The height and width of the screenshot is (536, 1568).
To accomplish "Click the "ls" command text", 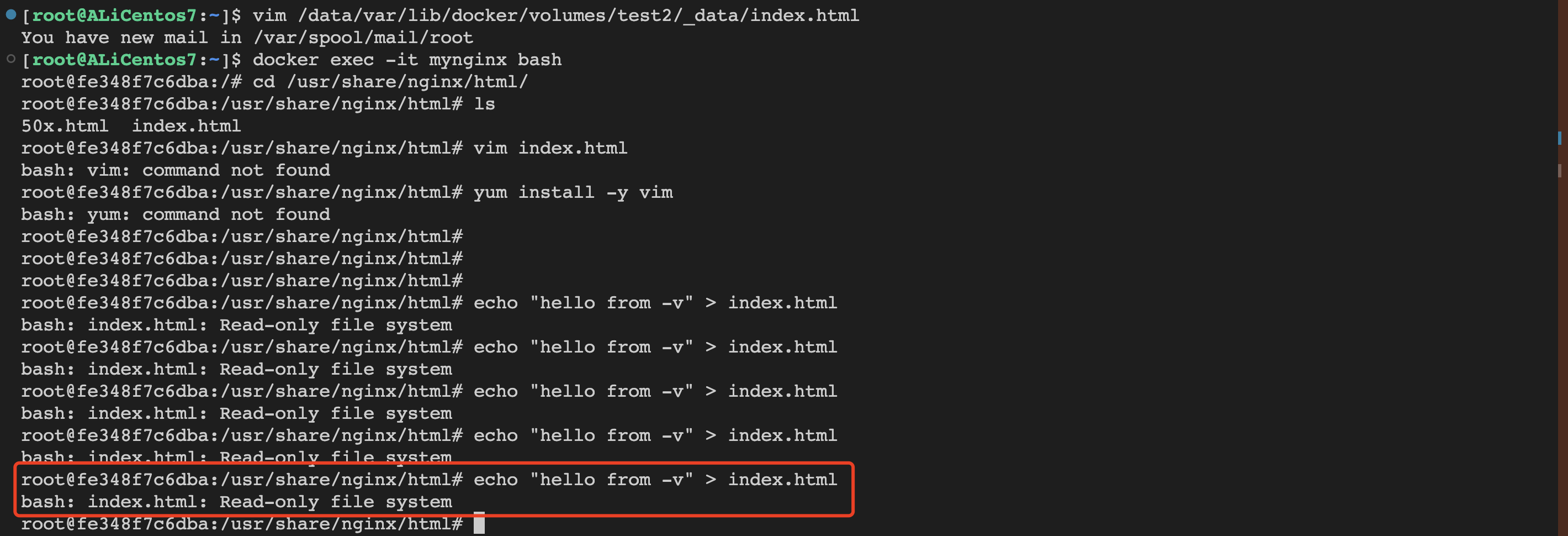I will pos(485,104).
